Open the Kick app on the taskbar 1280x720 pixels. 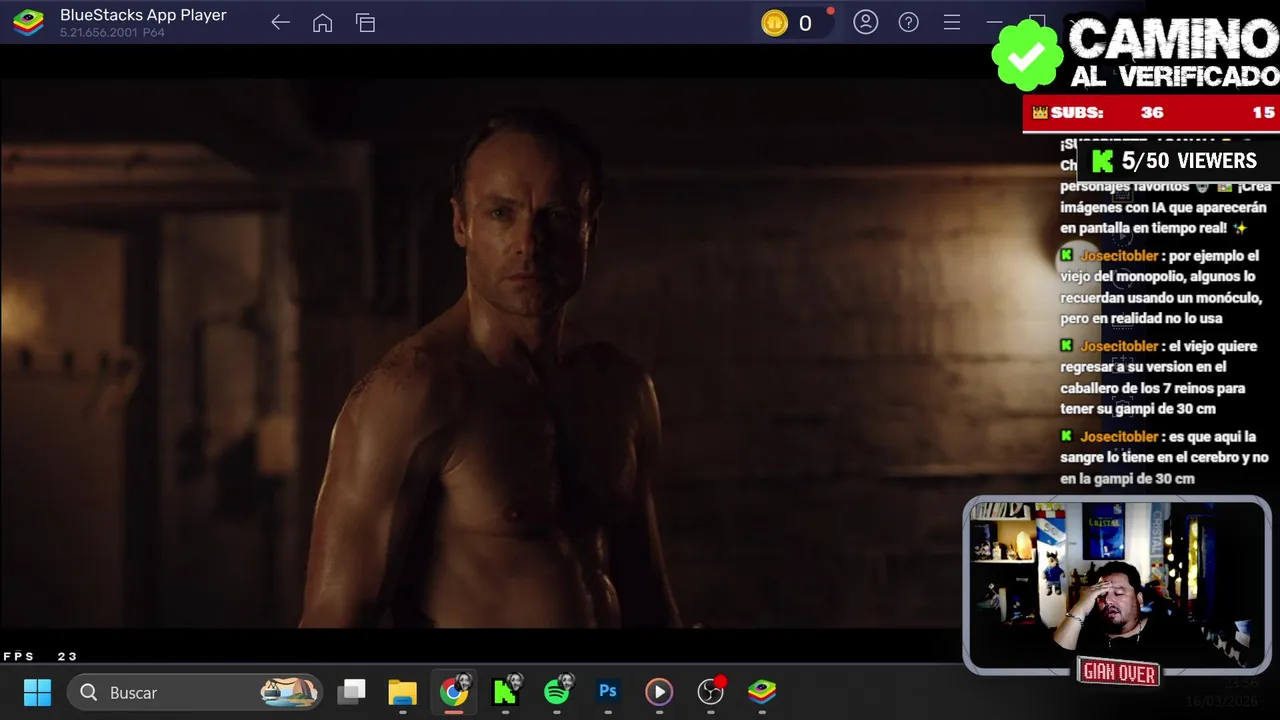[507, 690]
